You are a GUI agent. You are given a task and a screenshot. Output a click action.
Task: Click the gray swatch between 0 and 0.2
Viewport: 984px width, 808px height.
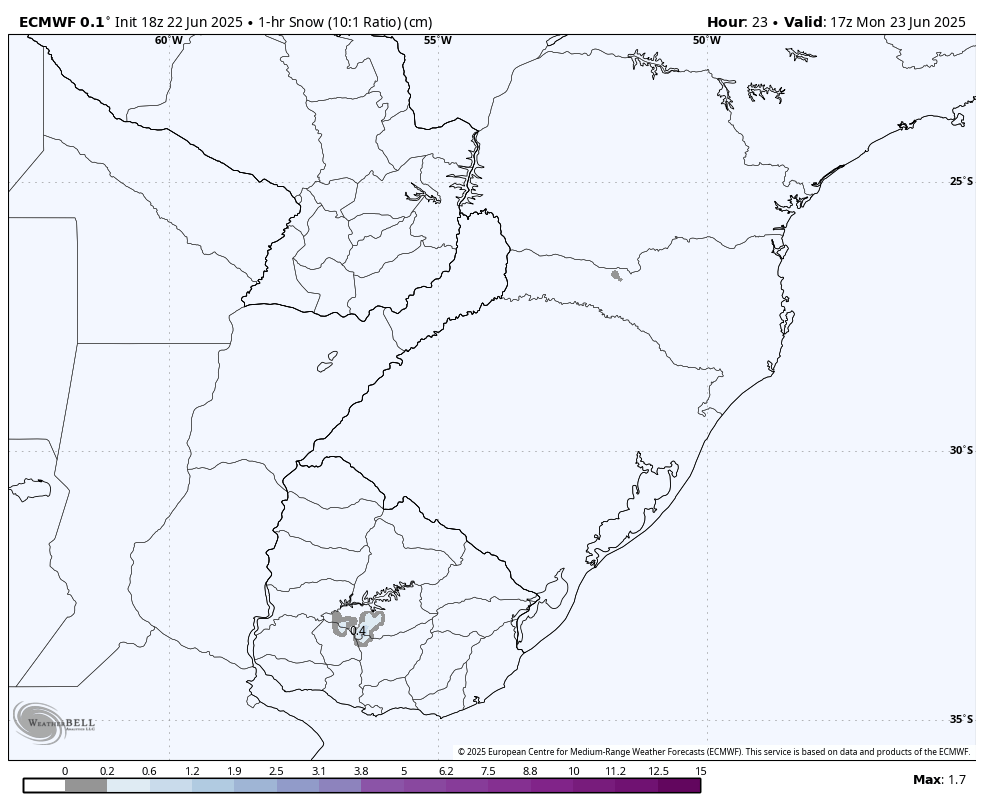86,785
